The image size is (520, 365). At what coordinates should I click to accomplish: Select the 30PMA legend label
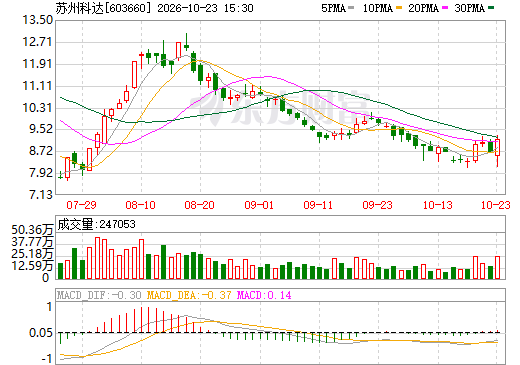469,8
